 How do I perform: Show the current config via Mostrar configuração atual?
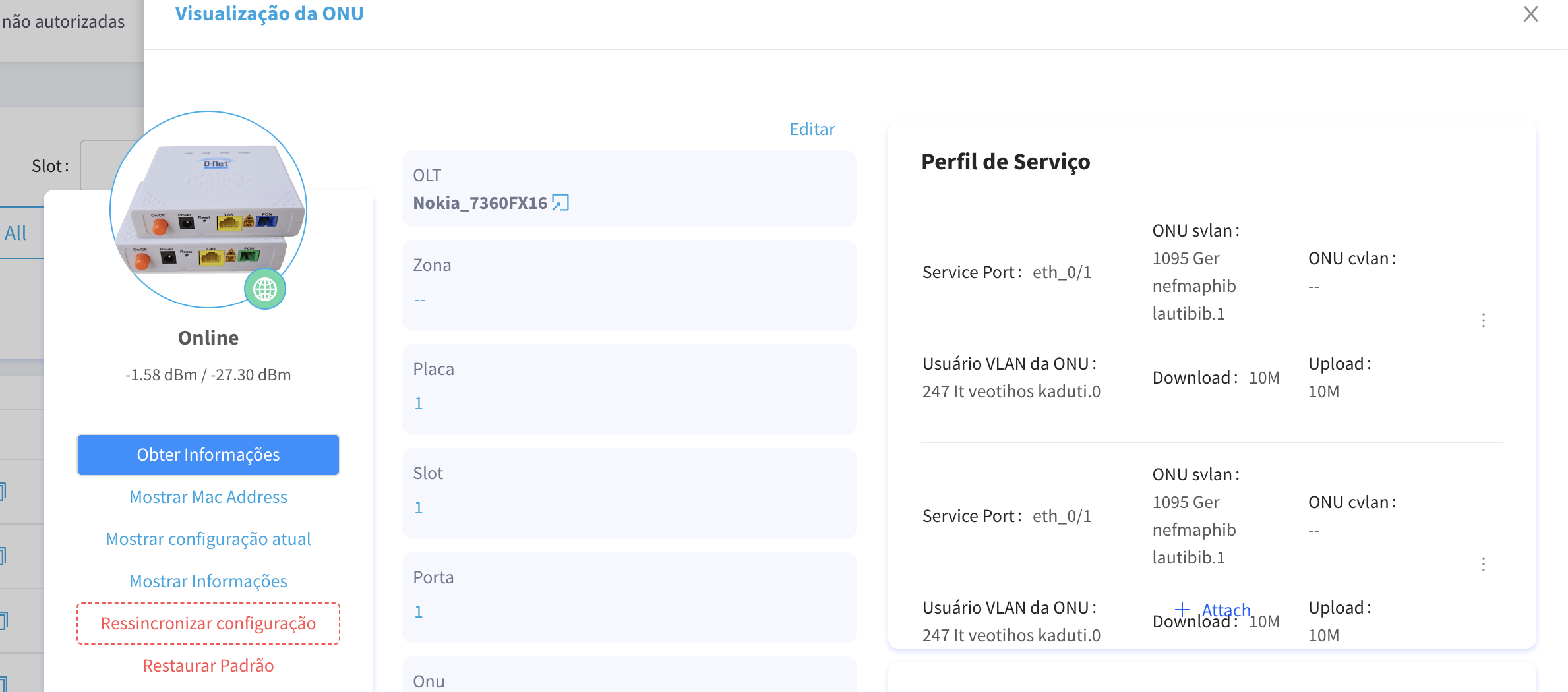[x=208, y=539]
